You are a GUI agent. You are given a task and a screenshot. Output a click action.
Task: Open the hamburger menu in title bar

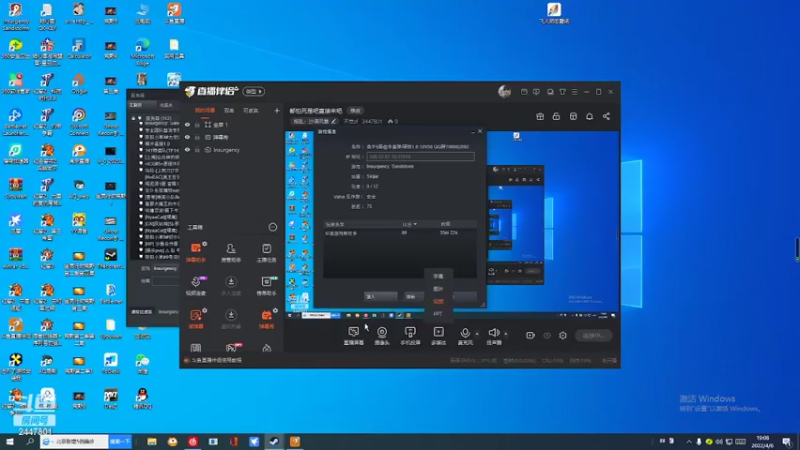[574, 92]
